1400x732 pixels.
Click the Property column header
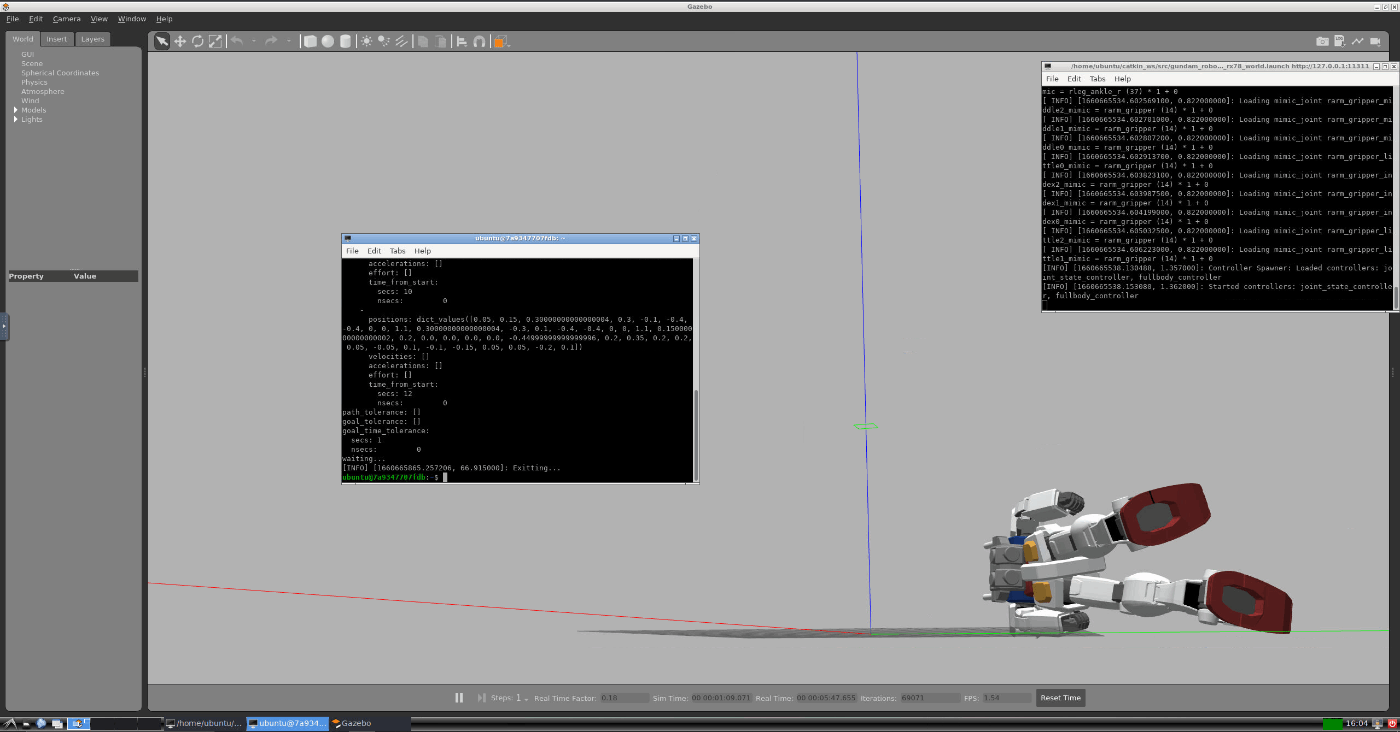coord(26,276)
